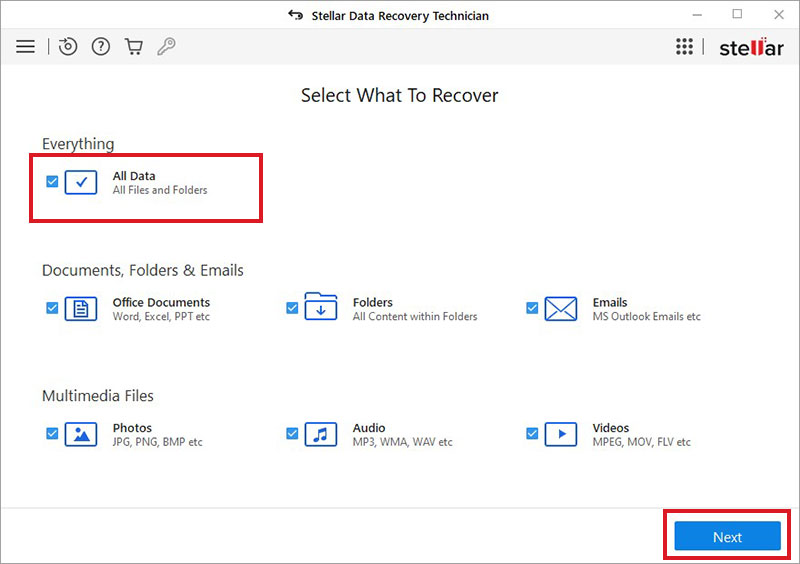The image size is (800, 564).
Task: Click the 'Photos' label text
Action: coord(132,428)
